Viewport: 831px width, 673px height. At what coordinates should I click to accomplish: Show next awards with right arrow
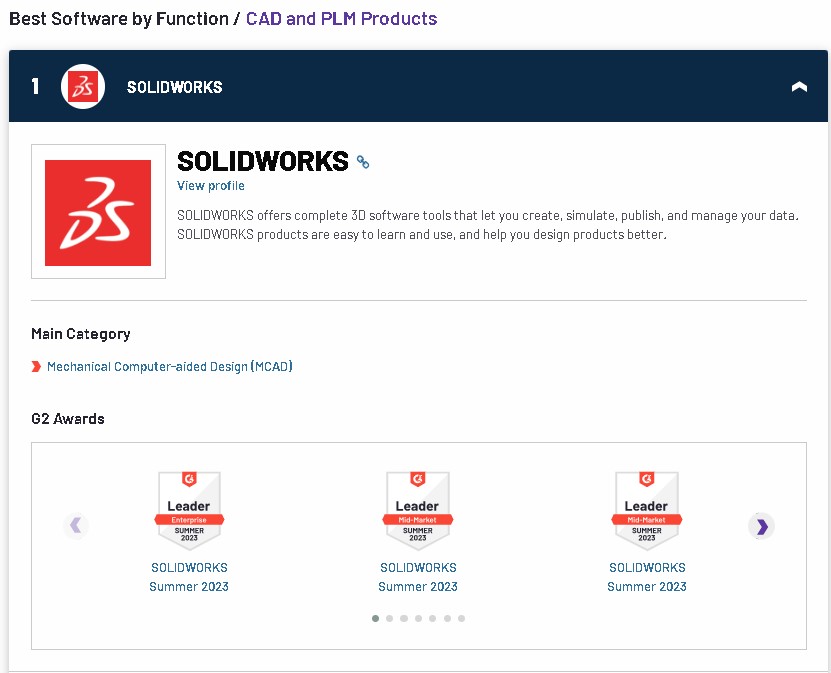pyautogui.click(x=762, y=526)
